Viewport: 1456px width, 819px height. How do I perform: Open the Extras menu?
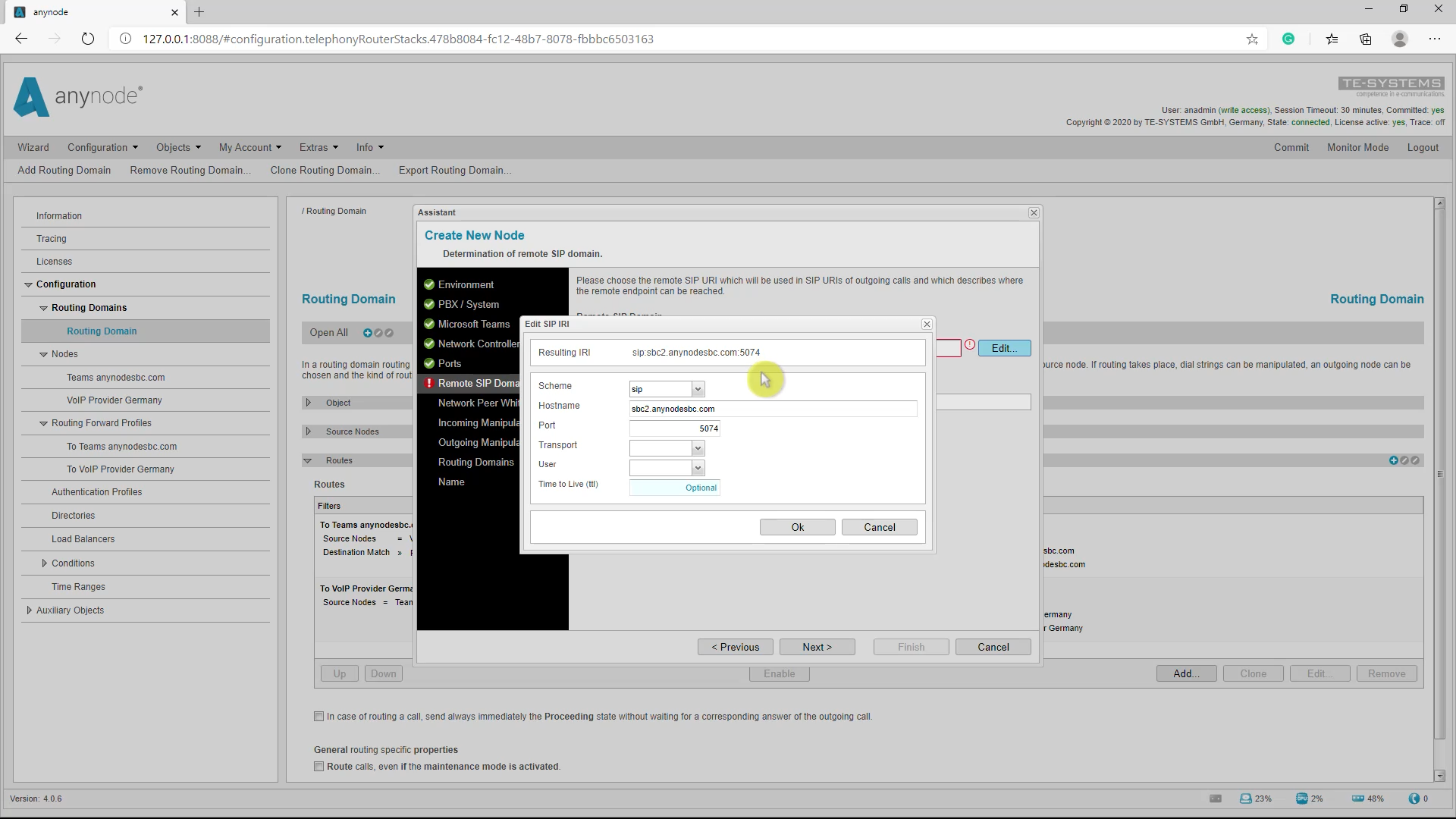318,147
